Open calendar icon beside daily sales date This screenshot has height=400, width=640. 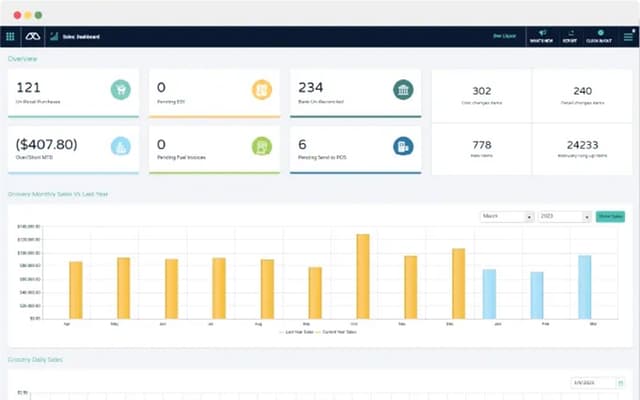[620, 383]
